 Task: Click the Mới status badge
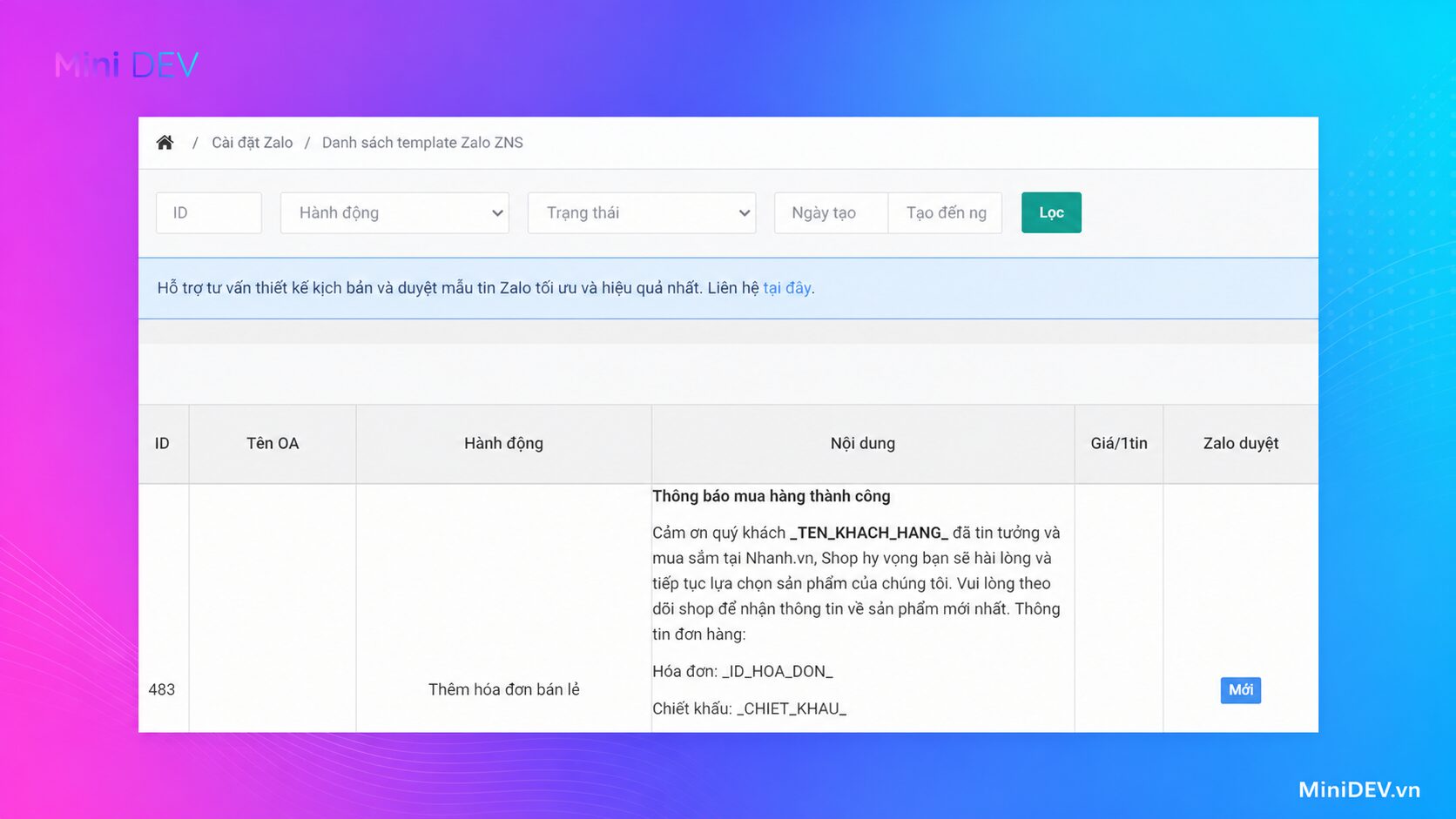[1240, 690]
